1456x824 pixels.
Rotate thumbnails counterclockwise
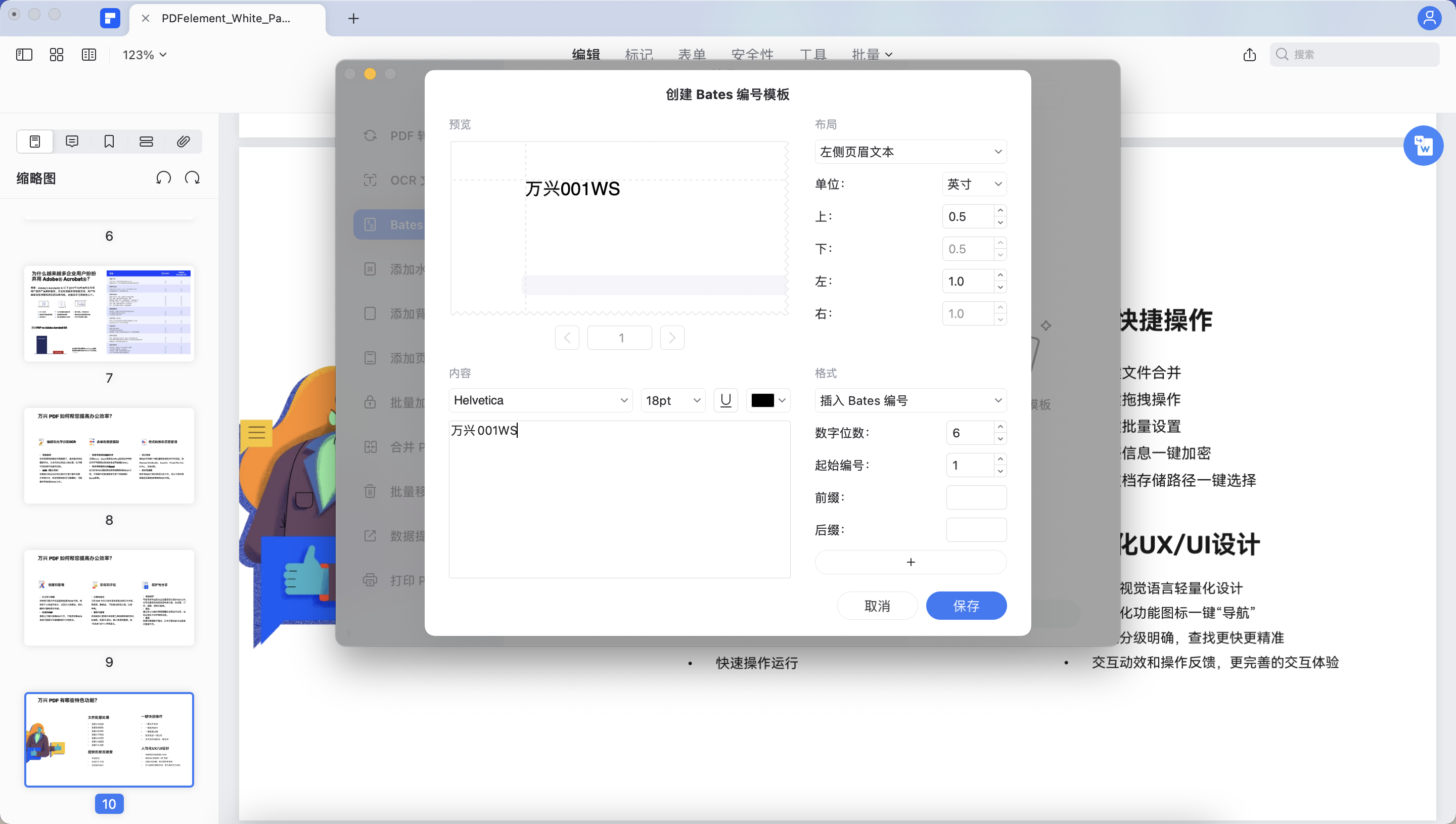click(163, 178)
